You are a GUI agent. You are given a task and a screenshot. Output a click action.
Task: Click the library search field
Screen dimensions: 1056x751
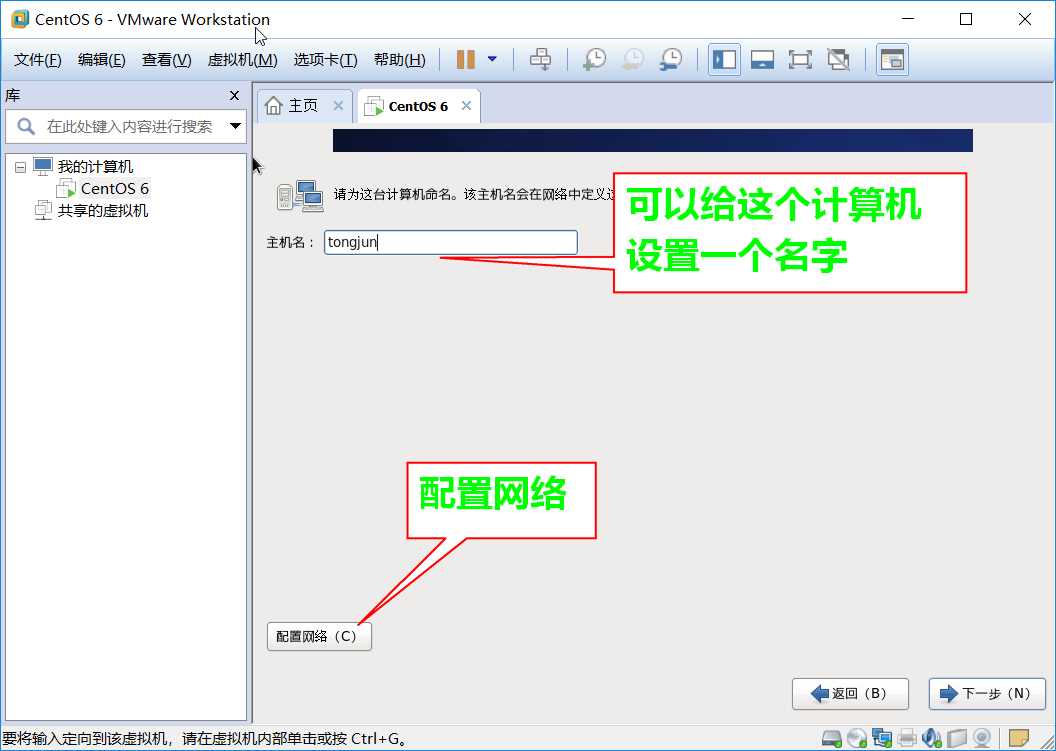[128, 127]
